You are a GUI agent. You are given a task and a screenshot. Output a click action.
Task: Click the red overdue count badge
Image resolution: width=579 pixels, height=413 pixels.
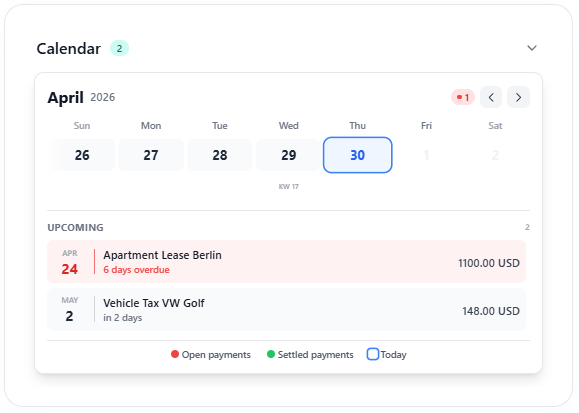pyautogui.click(x=463, y=98)
